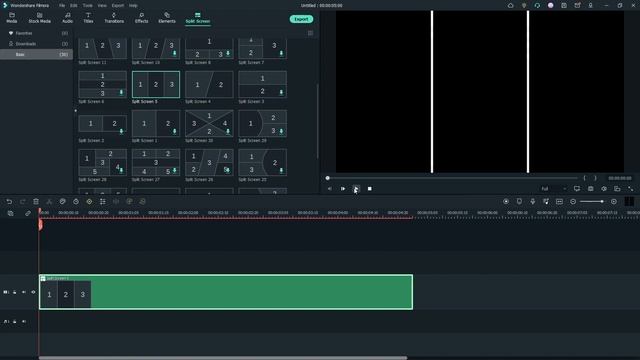The height and width of the screenshot is (360, 640).
Task: Toggle the timeline link icon
Action: click(x=28, y=213)
